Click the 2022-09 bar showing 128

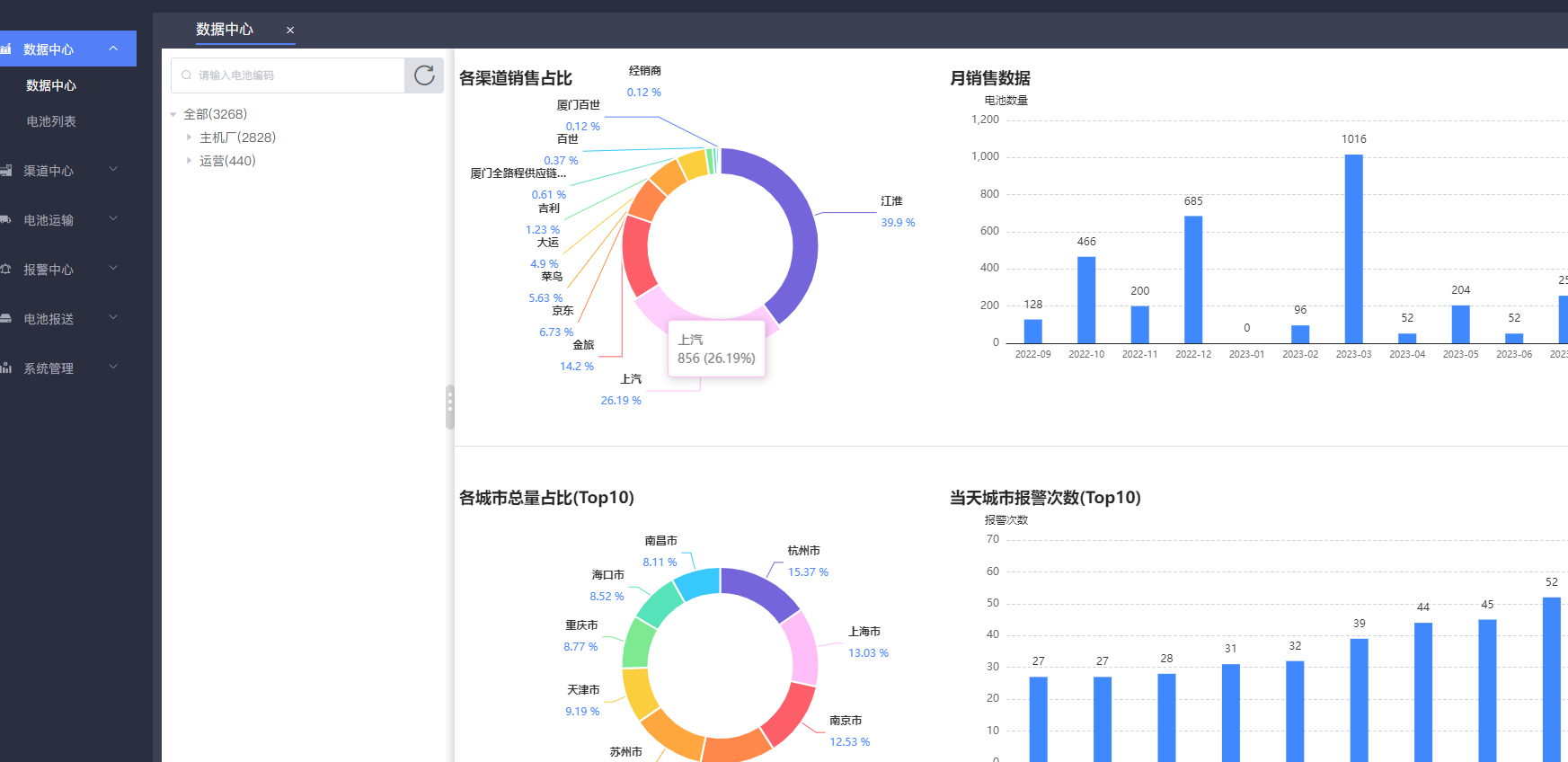tap(1033, 332)
